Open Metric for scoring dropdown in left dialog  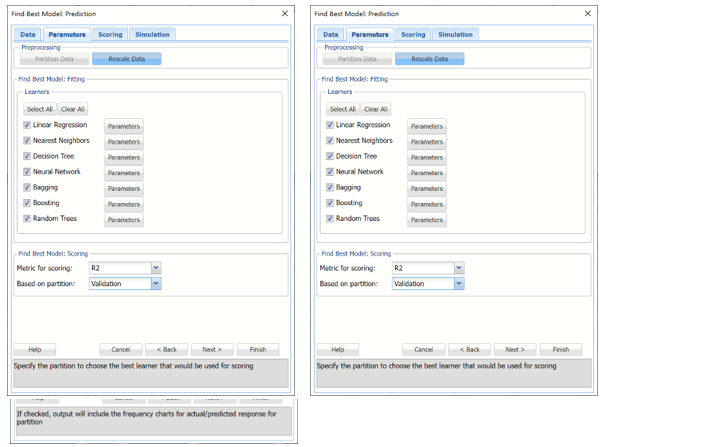pos(155,268)
